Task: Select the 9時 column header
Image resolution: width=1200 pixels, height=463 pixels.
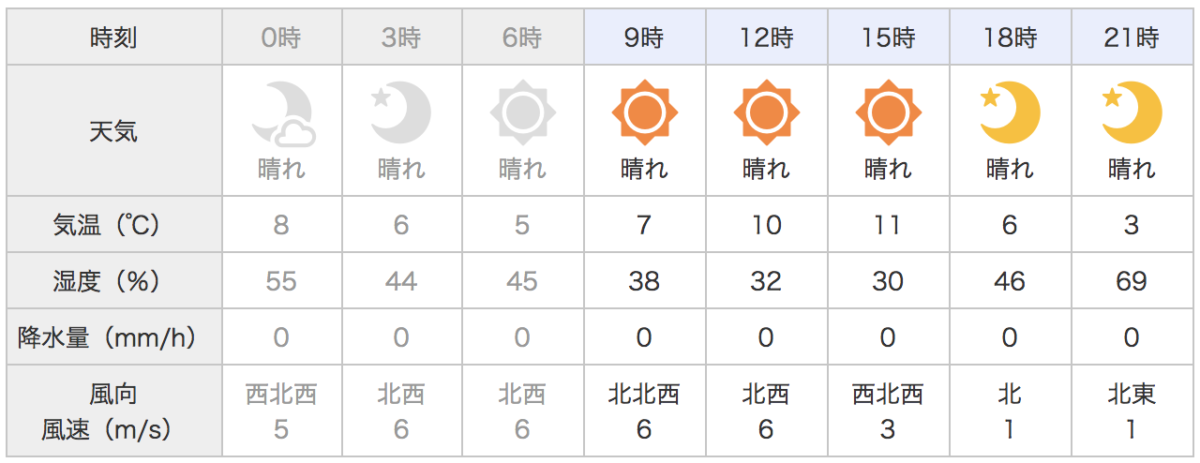Action: (645, 39)
